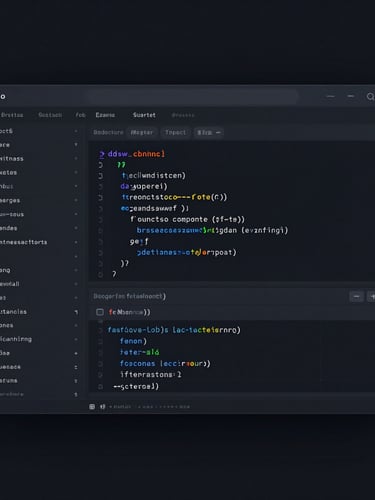Open the ntnessactforts sidebar item
The image size is (375, 500).
pos(23,242)
